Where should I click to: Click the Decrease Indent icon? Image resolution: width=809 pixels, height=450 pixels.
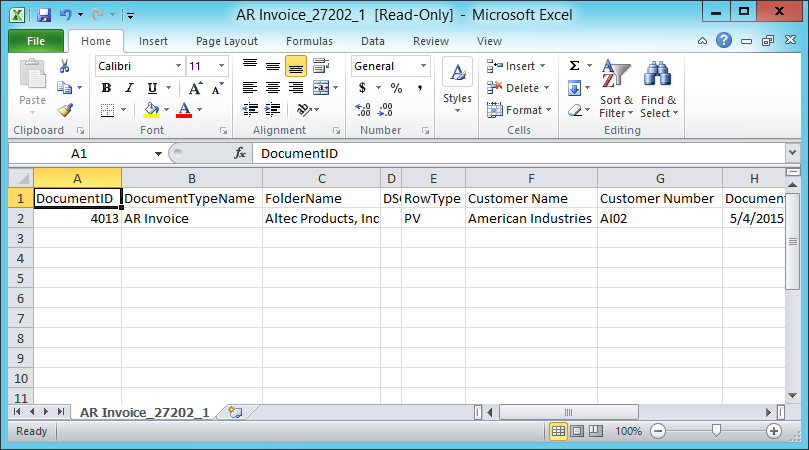pyautogui.click(x=250, y=109)
